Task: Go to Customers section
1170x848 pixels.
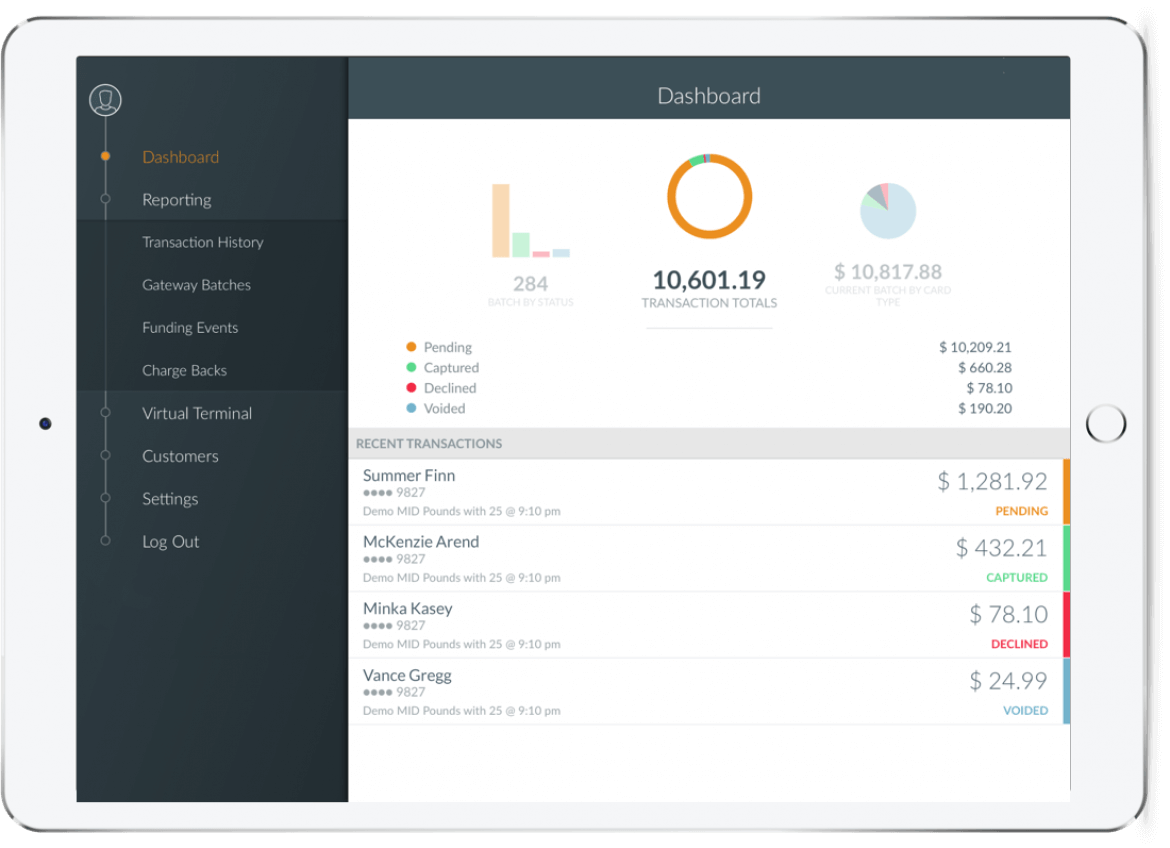Action: pyautogui.click(x=181, y=456)
